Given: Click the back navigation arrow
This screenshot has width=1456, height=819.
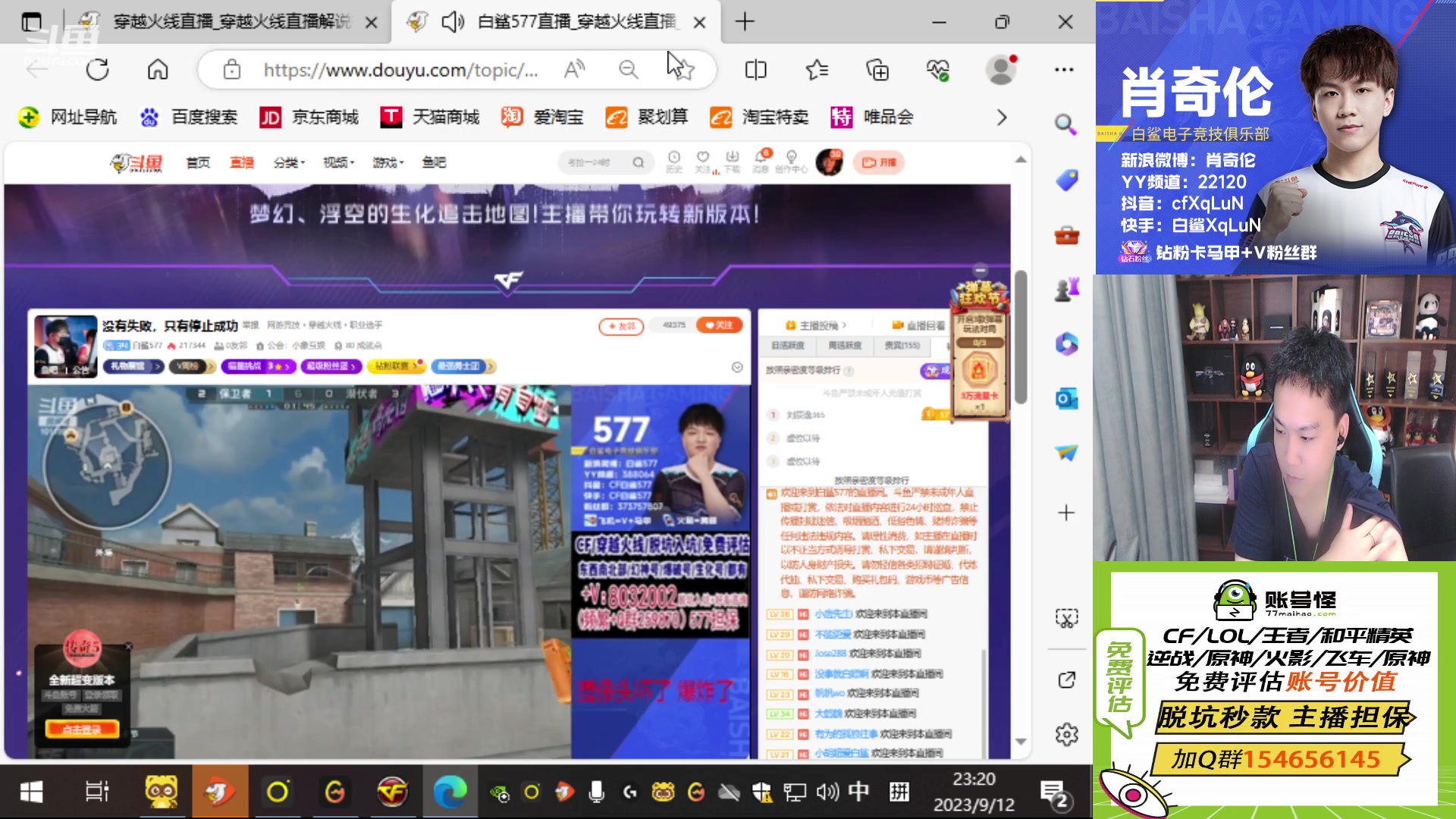Looking at the screenshot, I should click(x=36, y=70).
